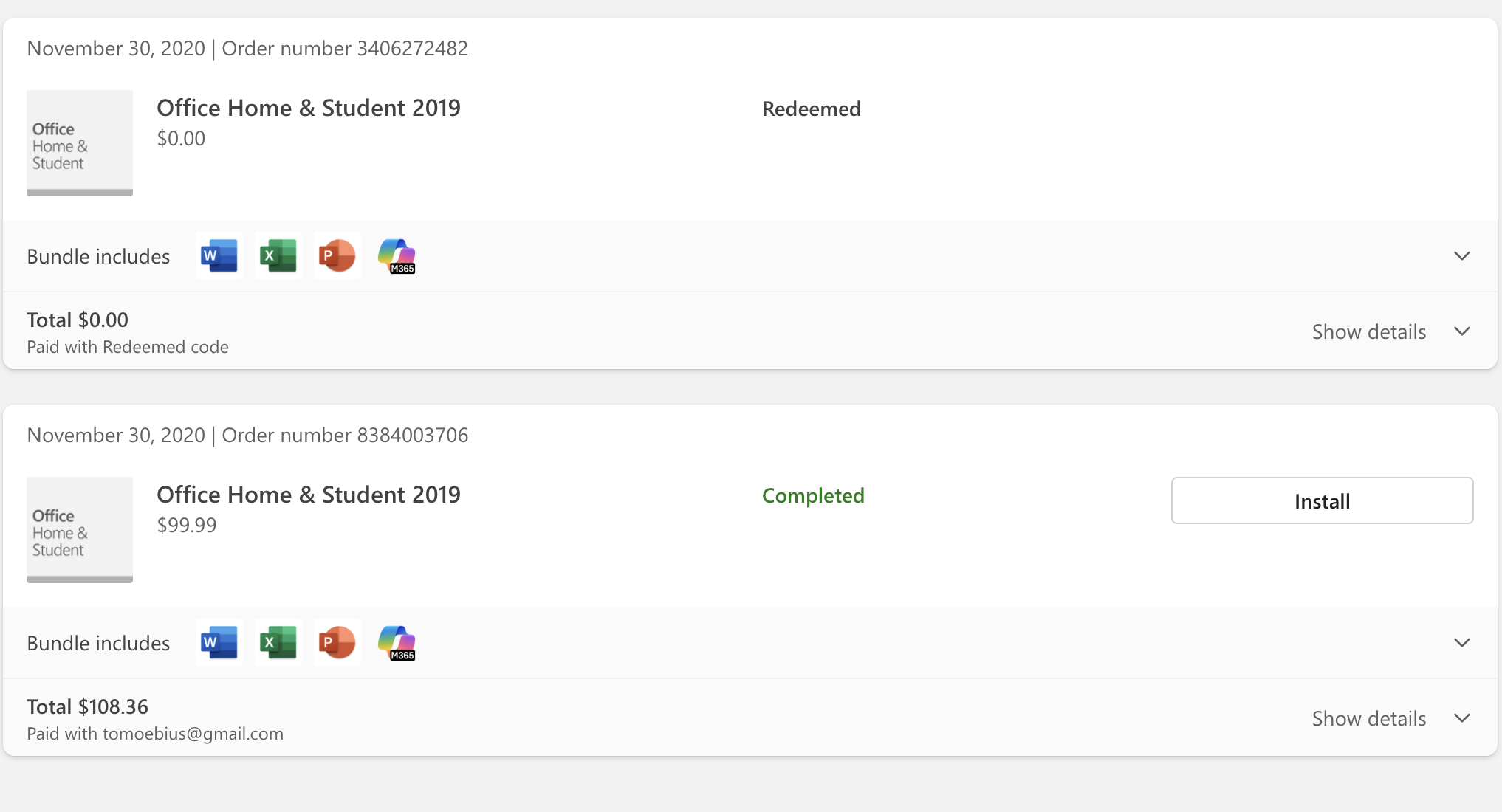Screen dimensions: 1502x812
Task: Expand Bundle includes chevron for order 3406272482
Action: point(1462,256)
